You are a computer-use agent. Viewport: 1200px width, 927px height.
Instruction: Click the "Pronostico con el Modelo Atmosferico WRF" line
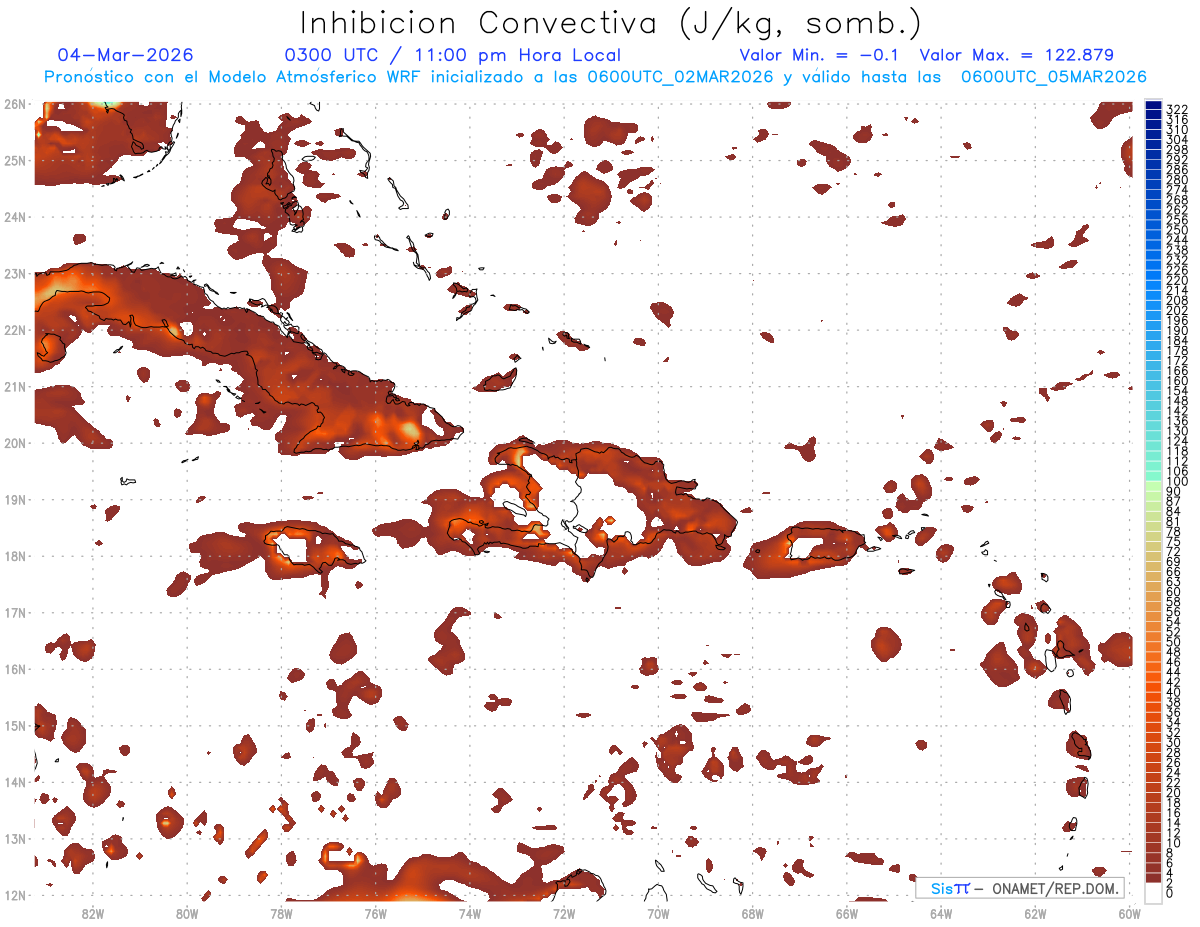click(x=595, y=76)
